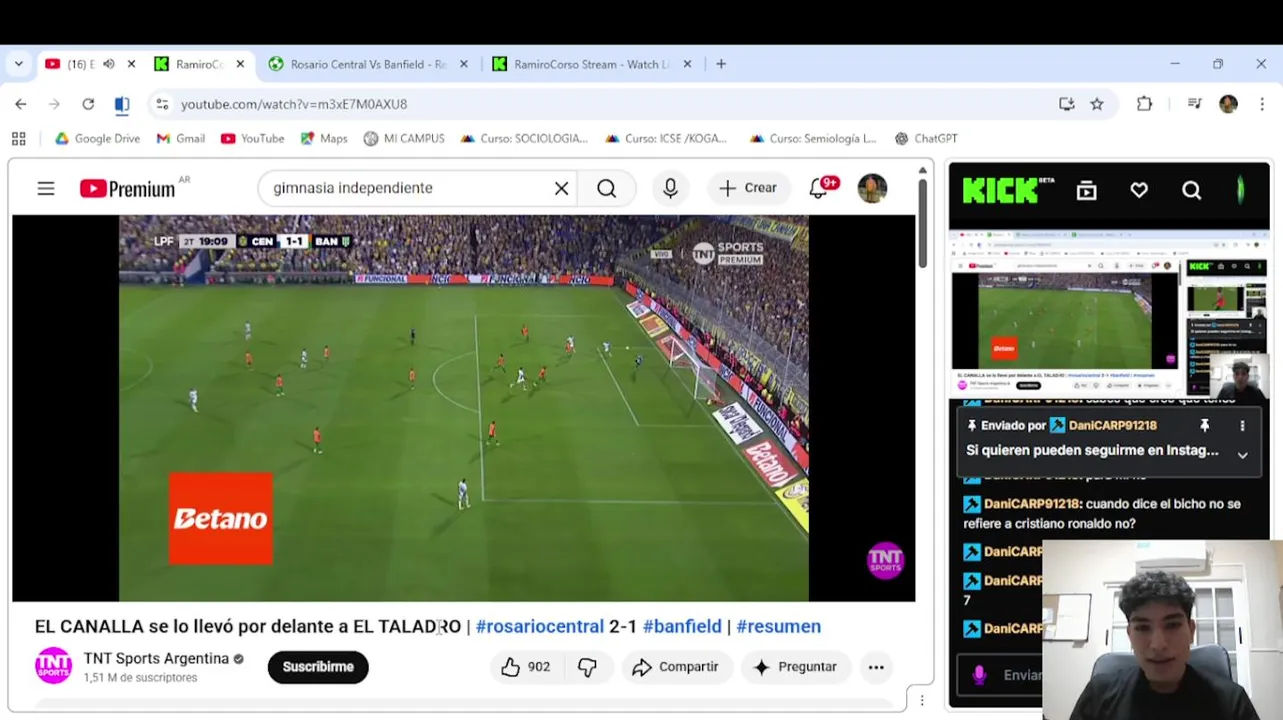Open bookmarks side panel icon

122,104
